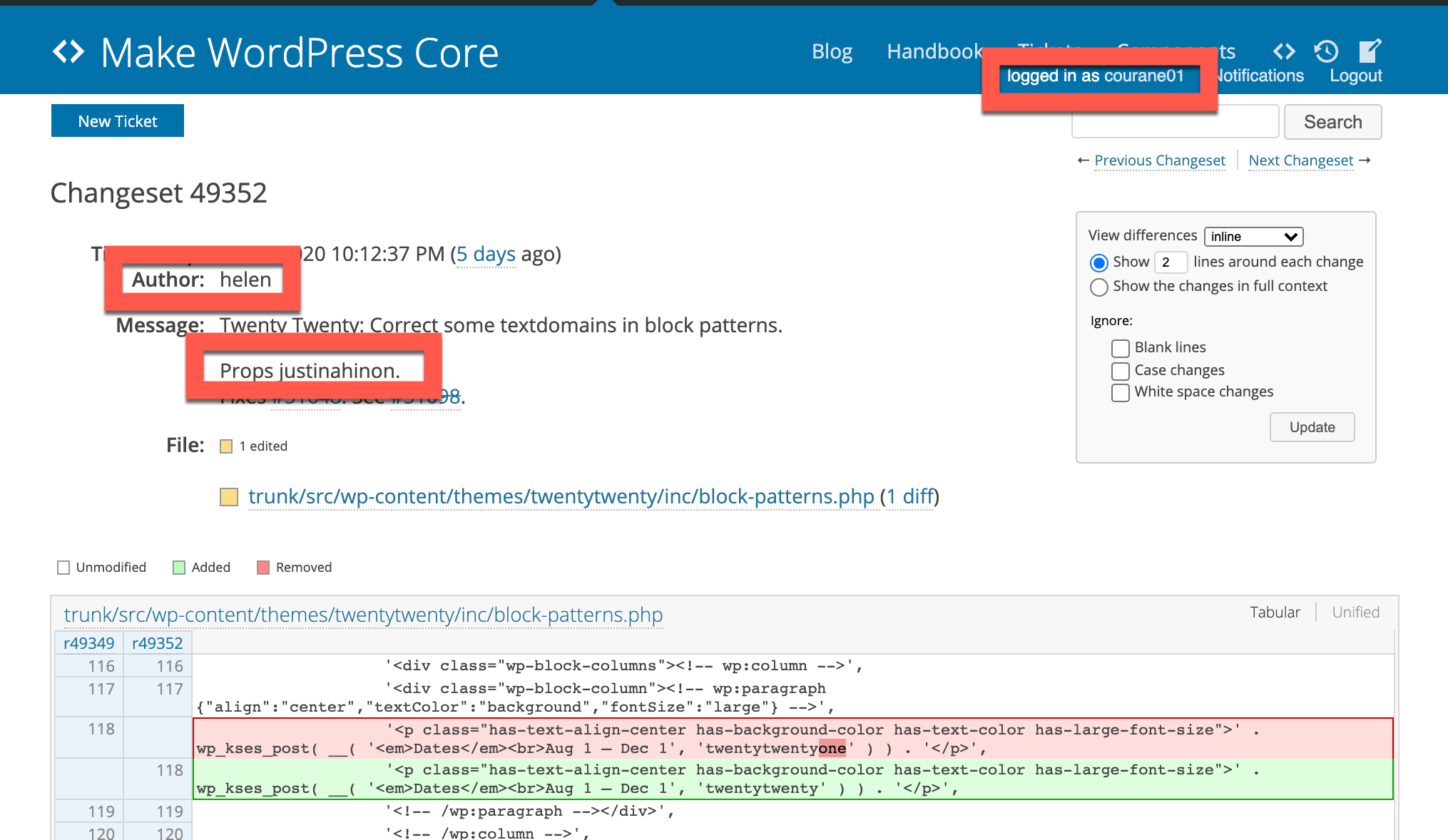Tick the Case changes checkbox
The image size is (1448, 840).
pos(1120,371)
